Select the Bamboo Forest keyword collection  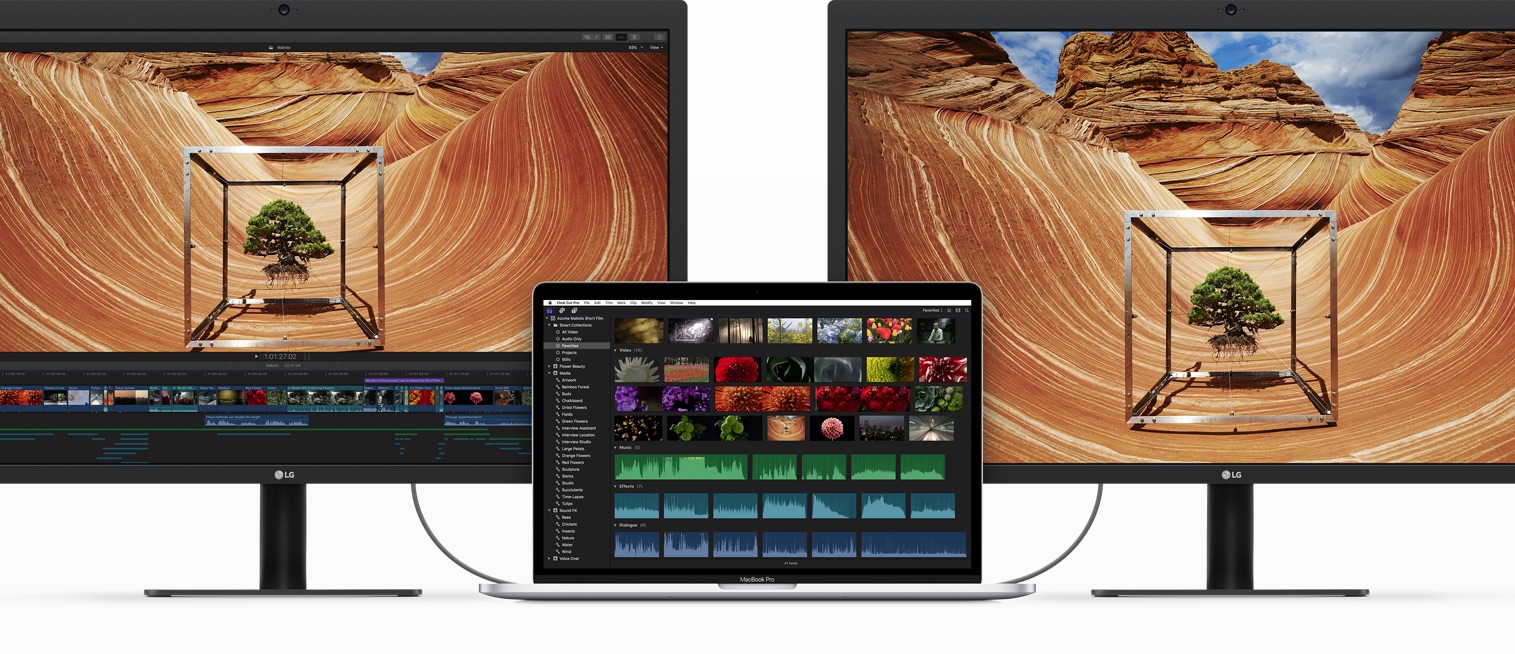574,387
